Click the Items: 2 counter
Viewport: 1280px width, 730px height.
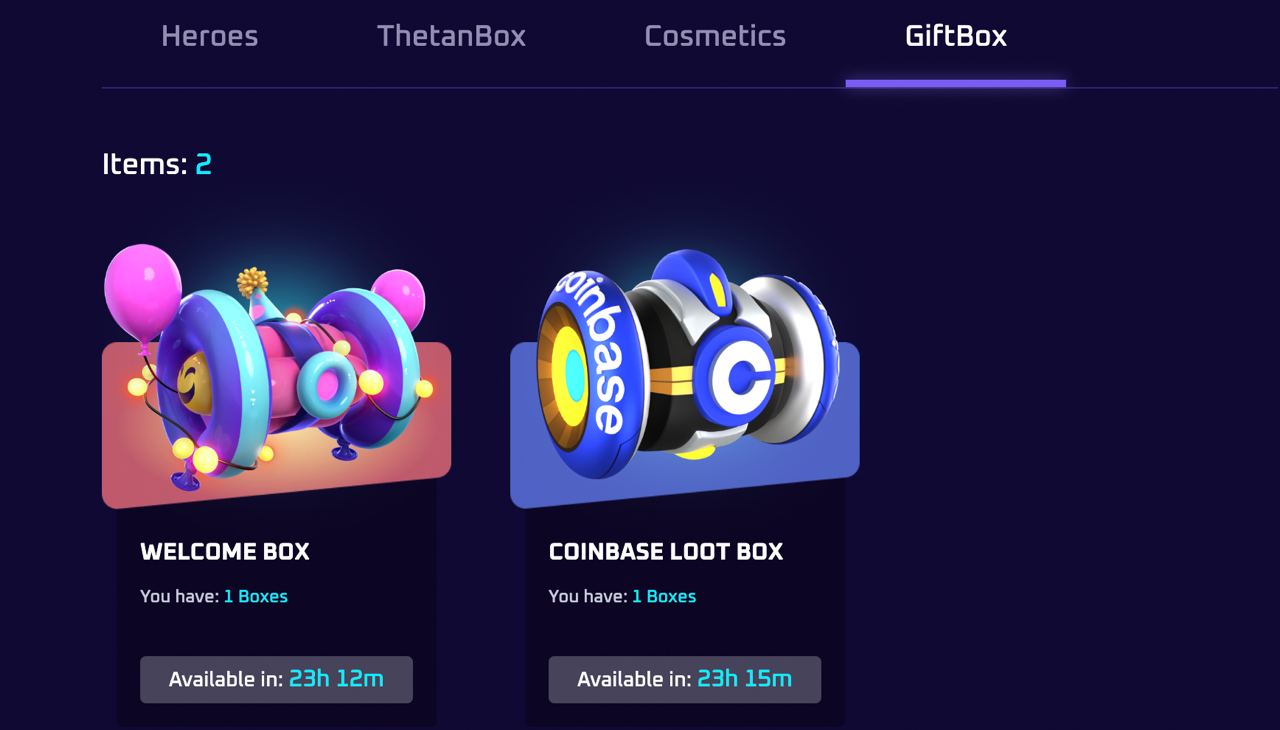point(157,164)
